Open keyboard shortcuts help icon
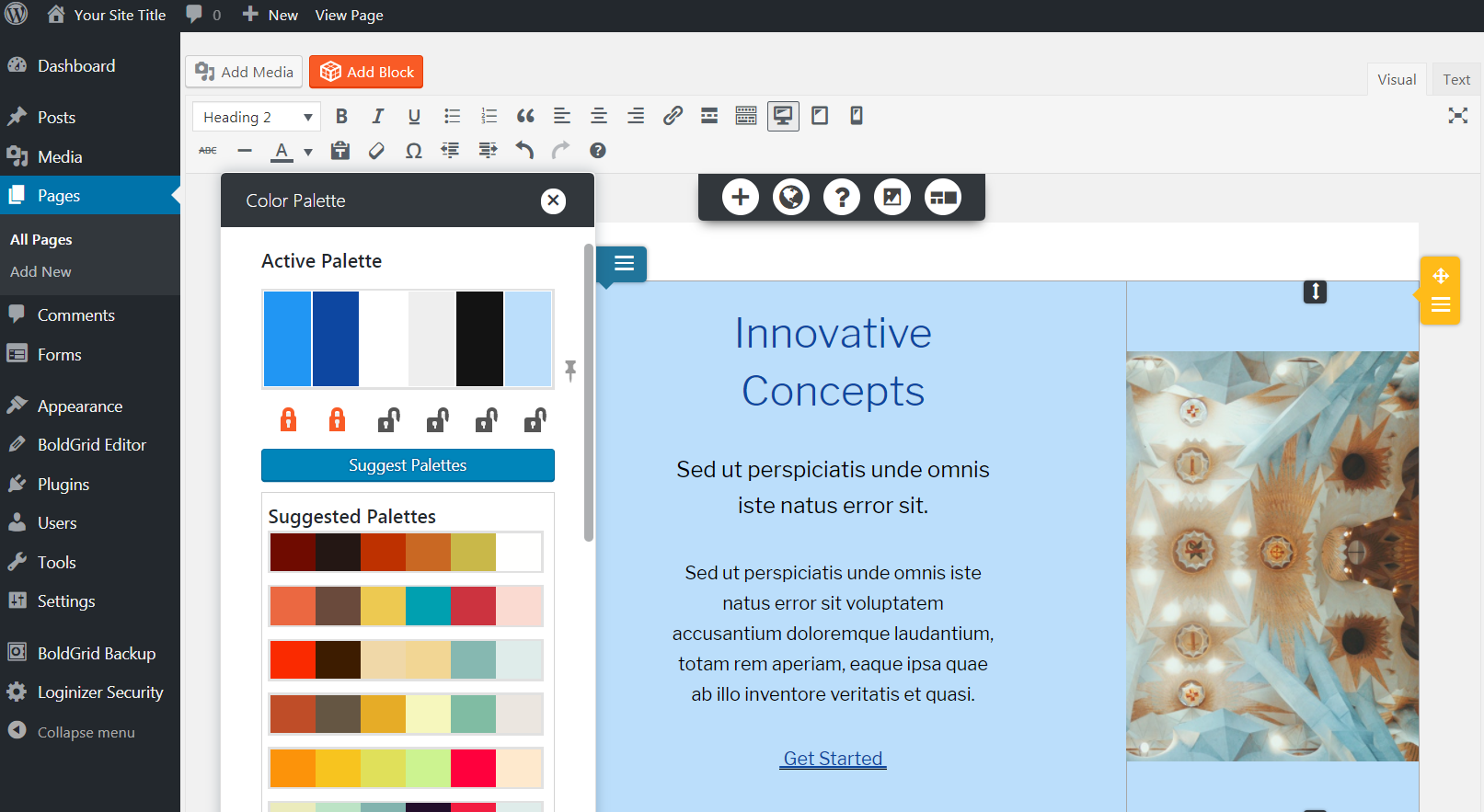The height and width of the screenshot is (812, 1484). pos(598,151)
